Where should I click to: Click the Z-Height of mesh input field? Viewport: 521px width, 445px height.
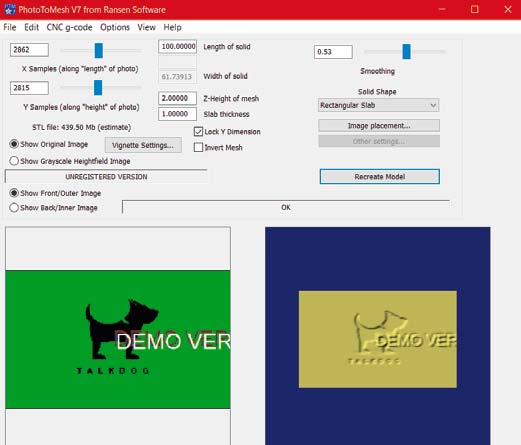point(177,98)
